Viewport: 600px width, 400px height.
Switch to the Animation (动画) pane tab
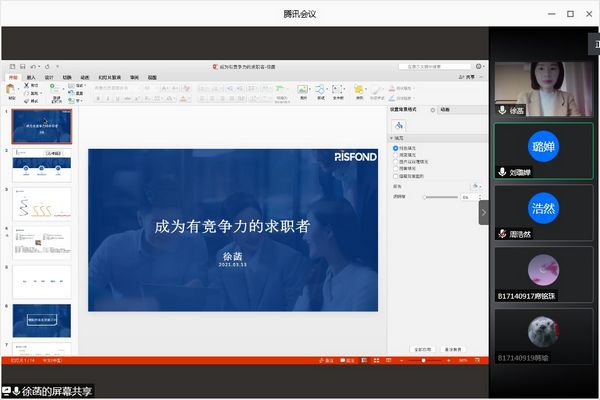pyautogui.click(x=444, y=109)
